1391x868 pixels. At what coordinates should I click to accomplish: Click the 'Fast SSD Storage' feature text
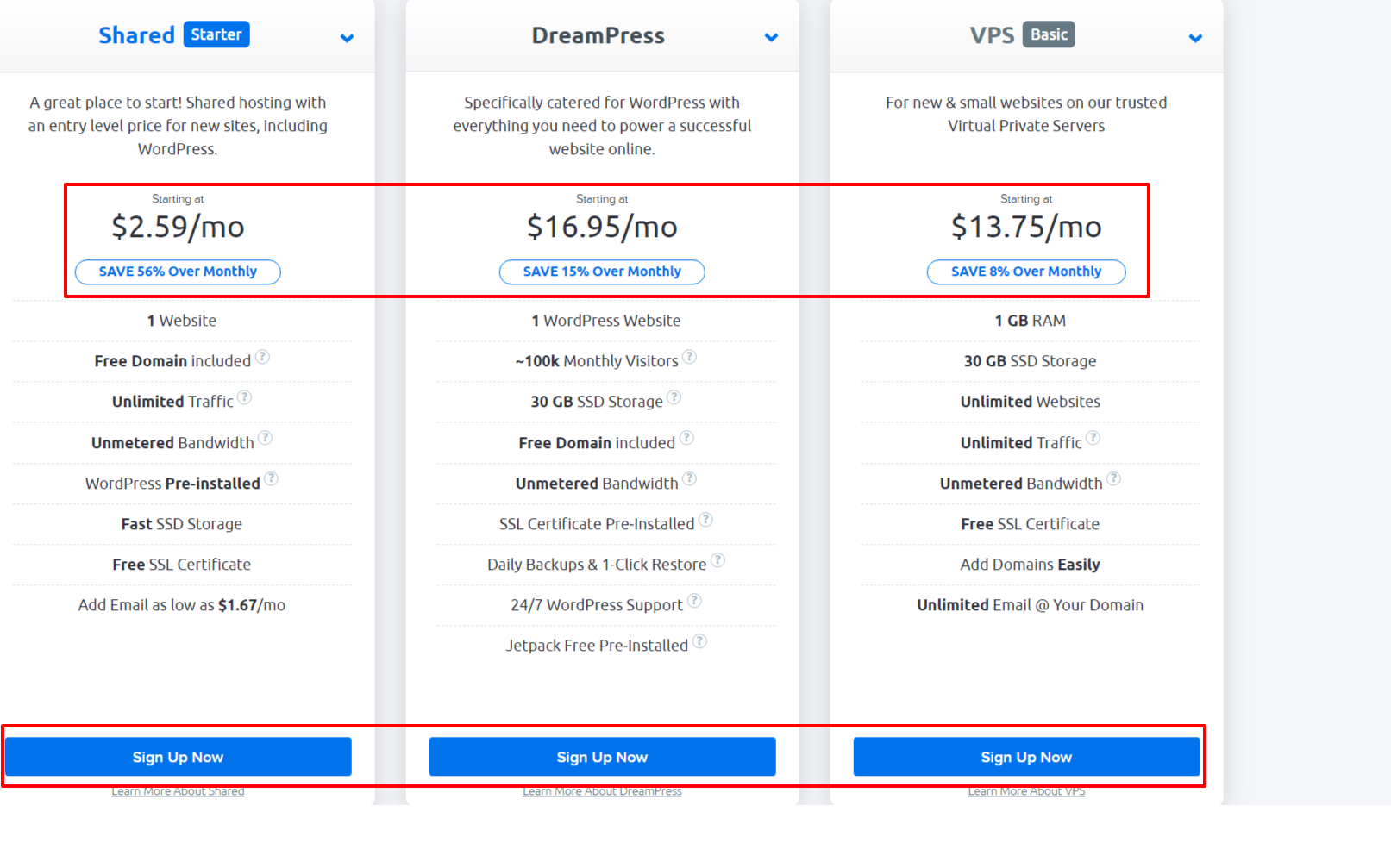click(182, 524)
